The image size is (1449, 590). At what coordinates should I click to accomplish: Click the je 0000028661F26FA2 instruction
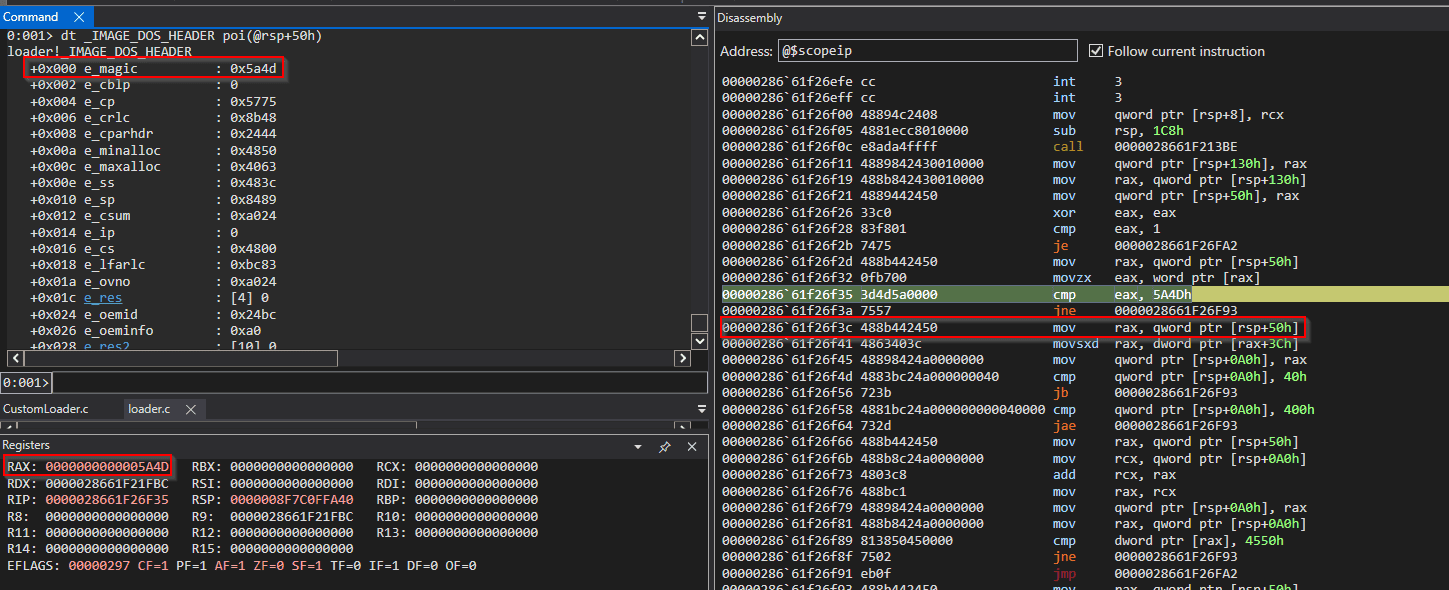pos(1144,245)
